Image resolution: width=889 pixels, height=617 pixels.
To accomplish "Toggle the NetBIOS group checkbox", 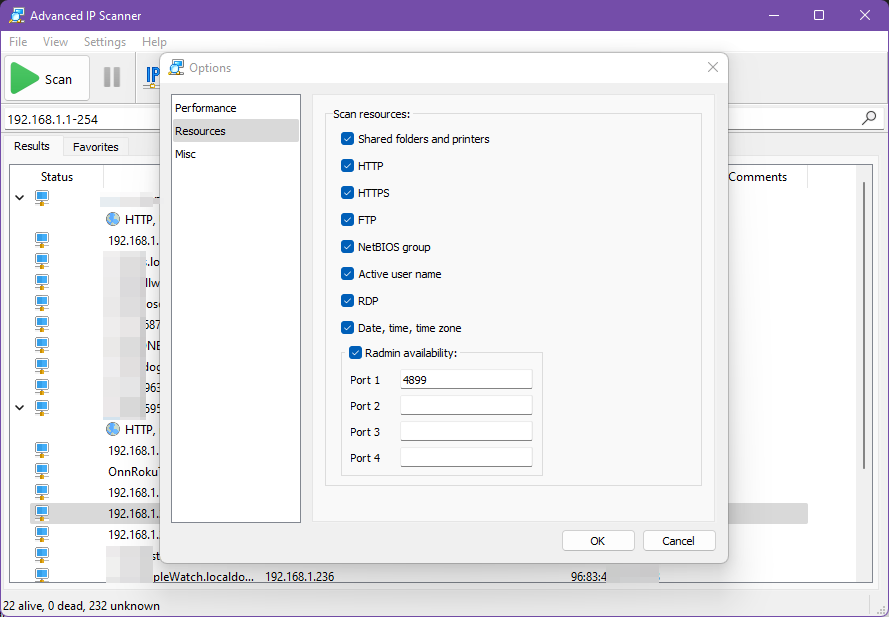I will coord(348,247).
